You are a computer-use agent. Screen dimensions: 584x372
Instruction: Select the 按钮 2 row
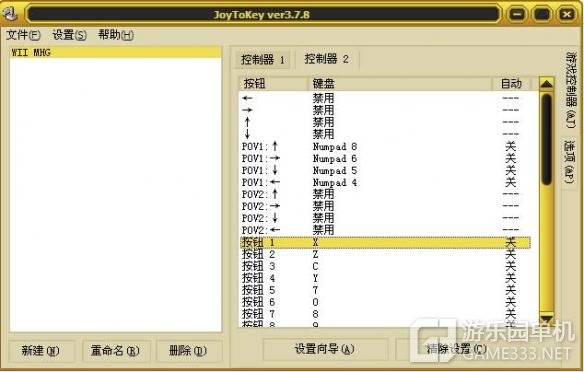coord(385,254)
